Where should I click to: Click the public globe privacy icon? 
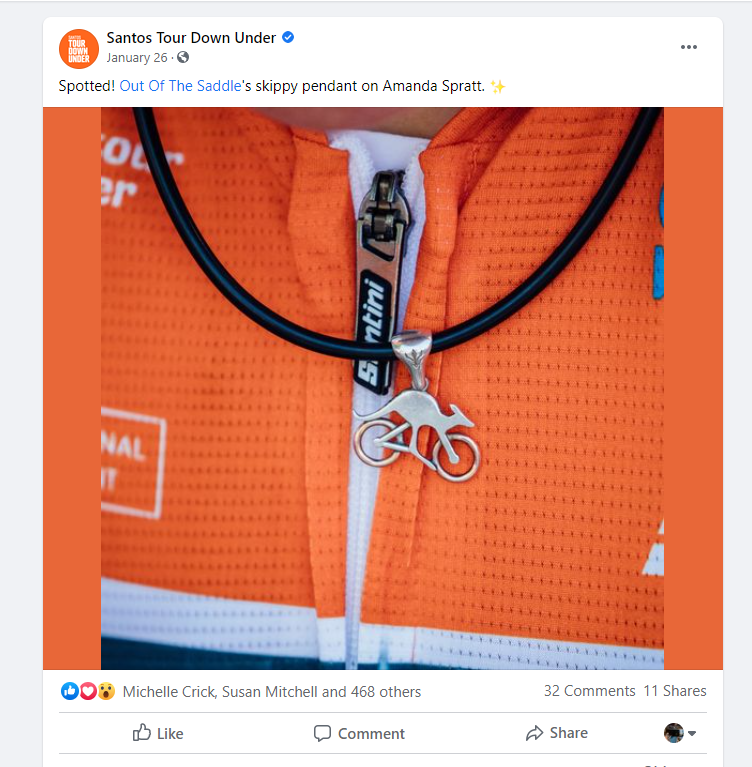[x=183, y=57]
